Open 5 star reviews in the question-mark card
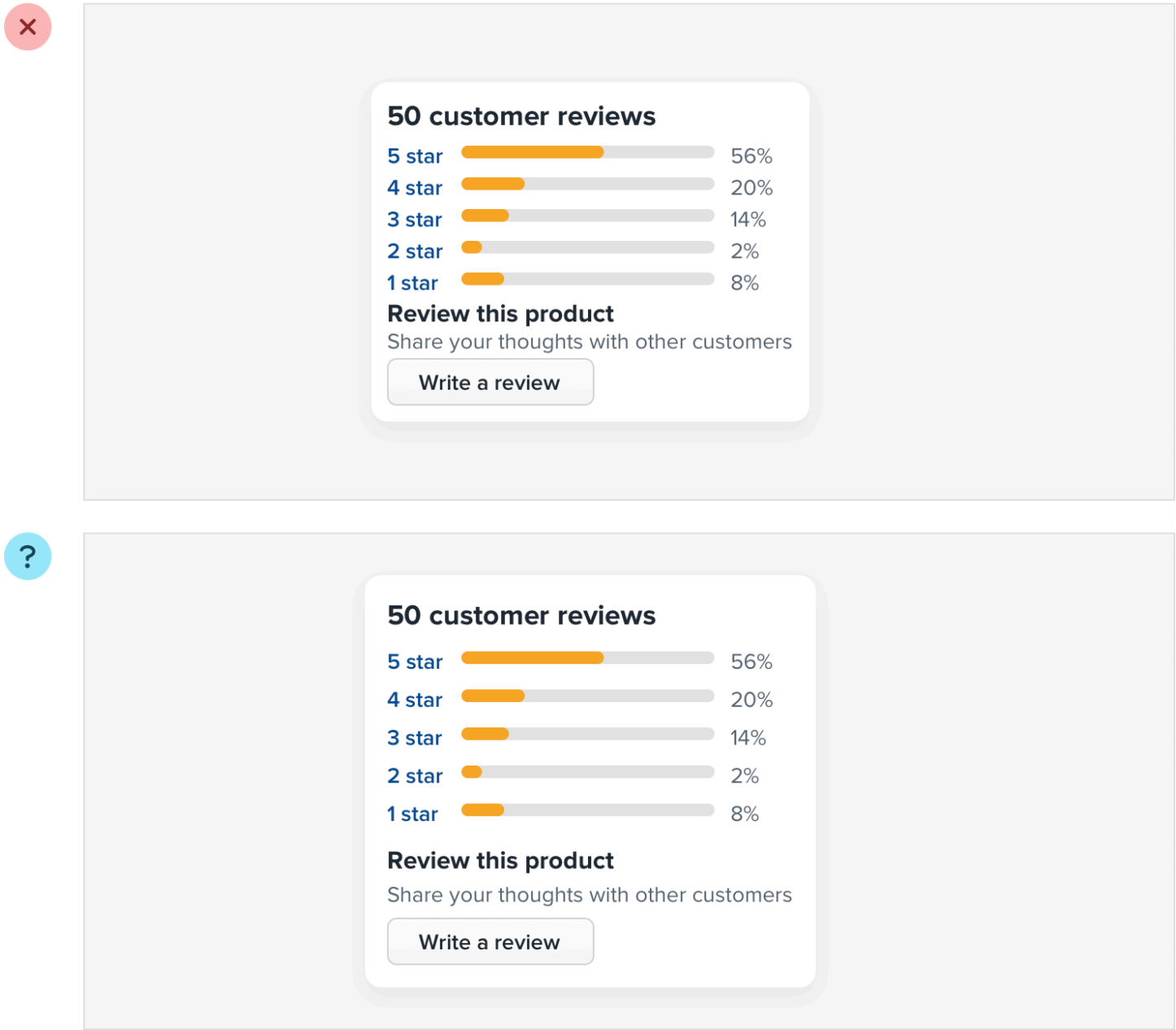 pos(415,662)
